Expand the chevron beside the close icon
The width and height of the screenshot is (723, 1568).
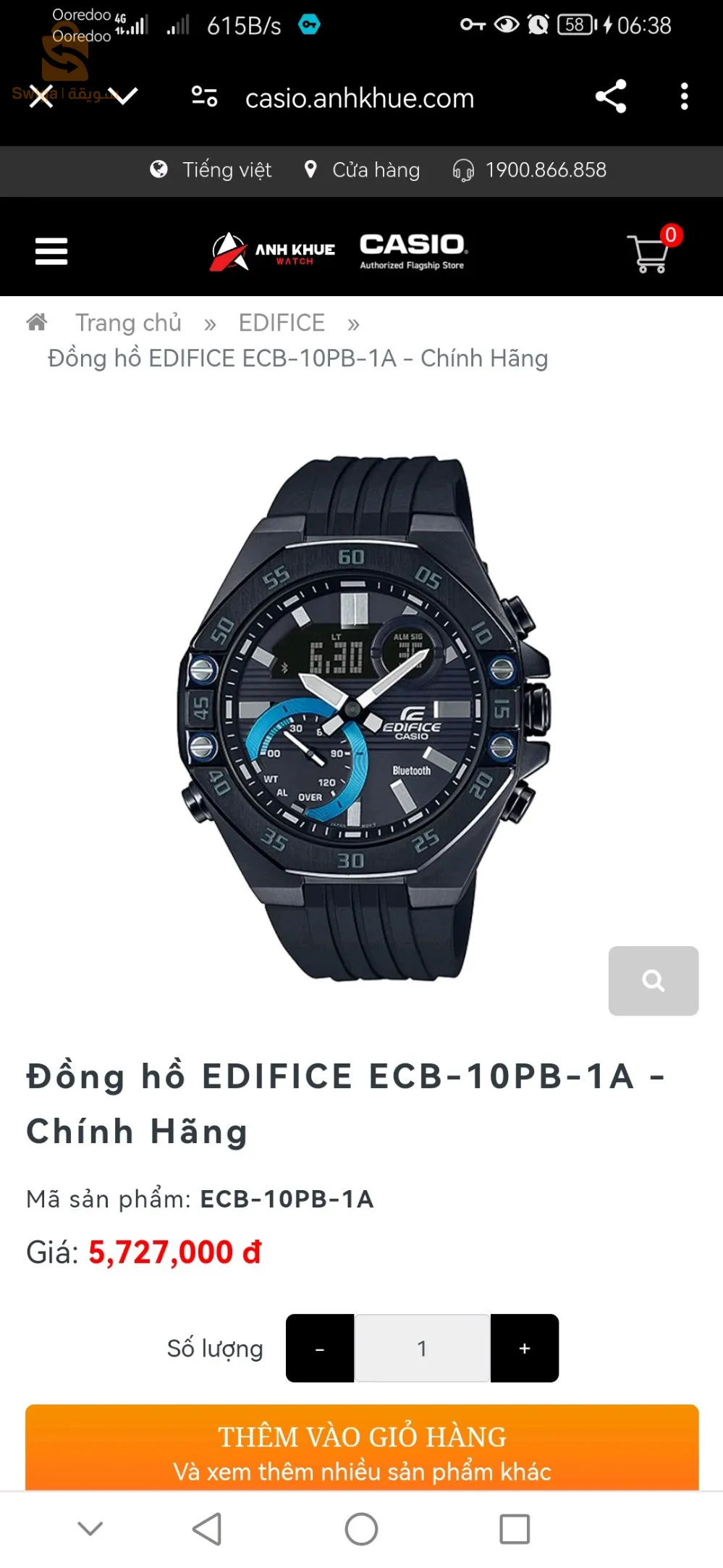coord(126,96)
